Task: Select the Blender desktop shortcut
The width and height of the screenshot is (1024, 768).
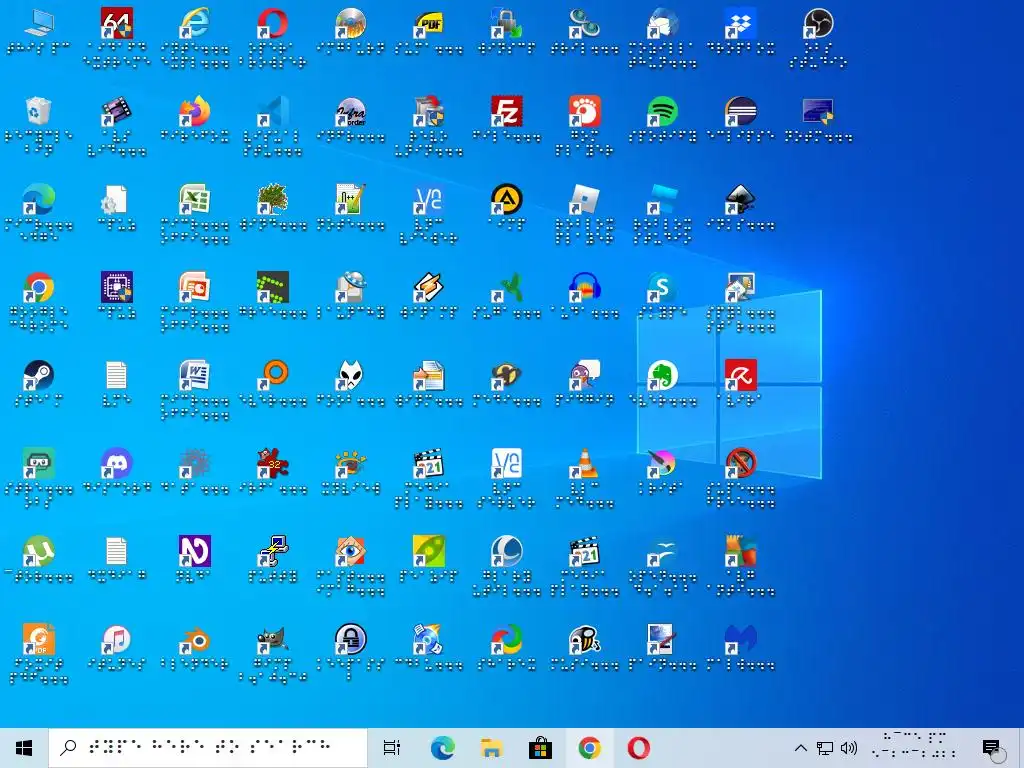Action: [x=195, y=640]
